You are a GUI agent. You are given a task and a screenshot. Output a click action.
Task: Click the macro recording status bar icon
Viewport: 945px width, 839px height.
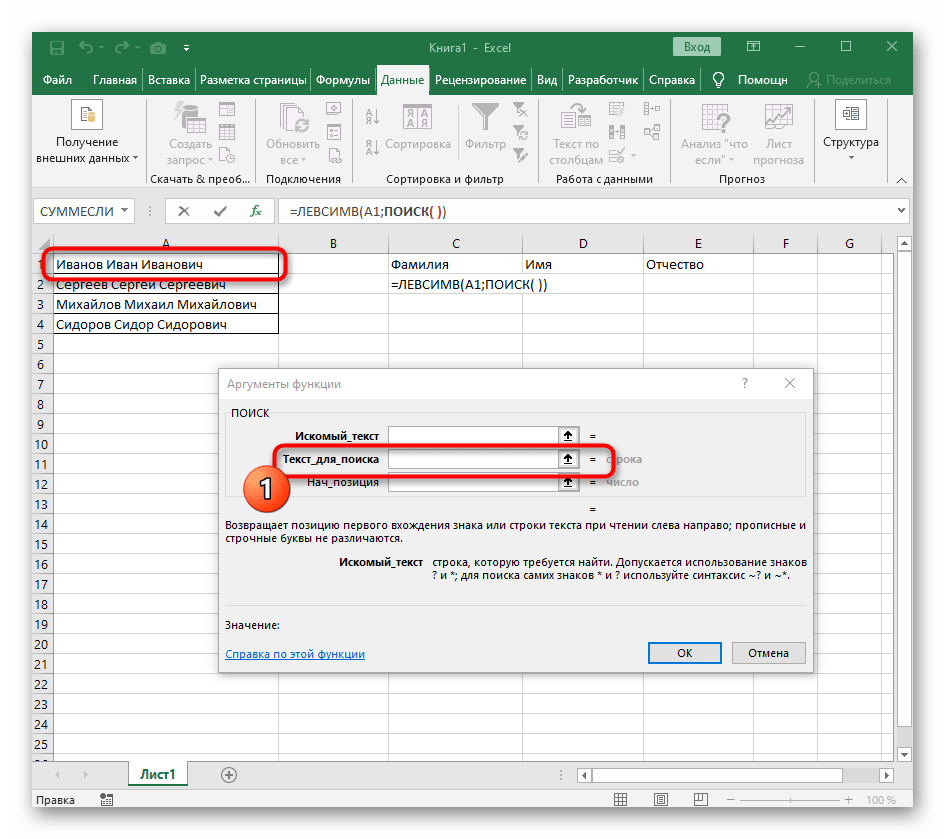107,800
